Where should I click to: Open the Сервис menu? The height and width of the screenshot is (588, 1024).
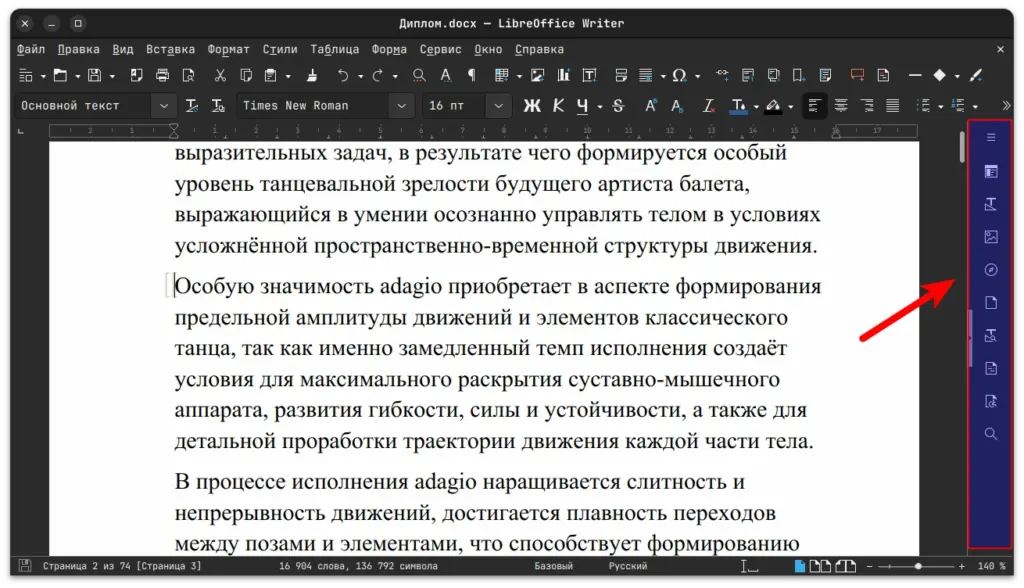click(x=439, y=48)
